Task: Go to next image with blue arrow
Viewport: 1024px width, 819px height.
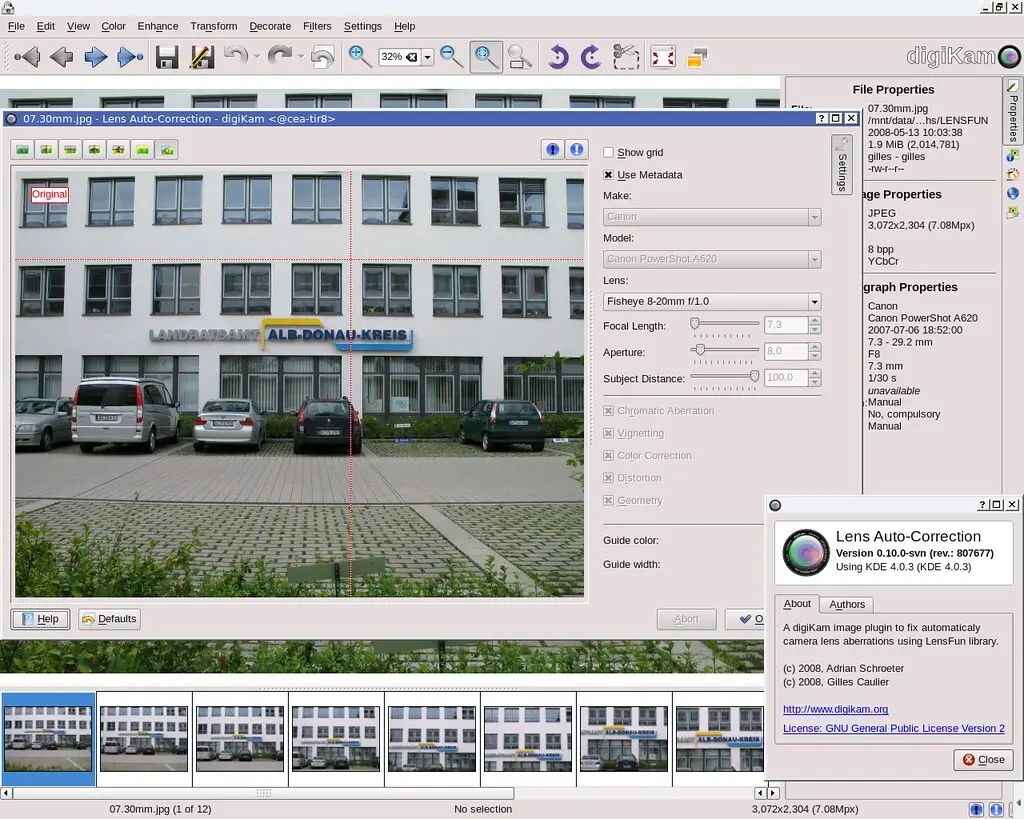Action: click(96, 57)
